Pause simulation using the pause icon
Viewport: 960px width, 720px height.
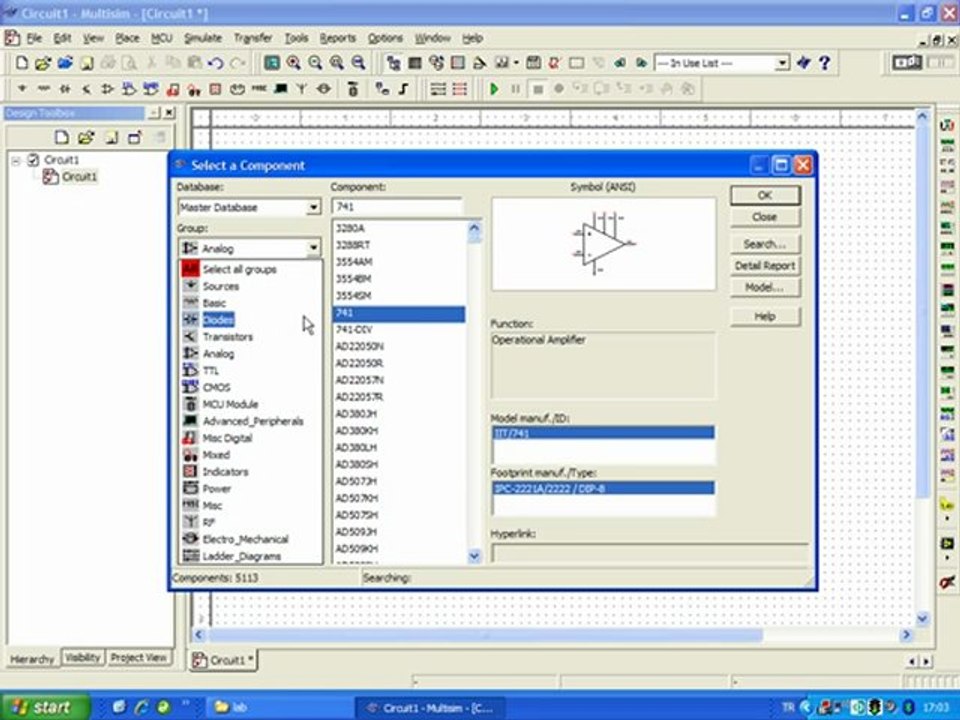point(516,89)
